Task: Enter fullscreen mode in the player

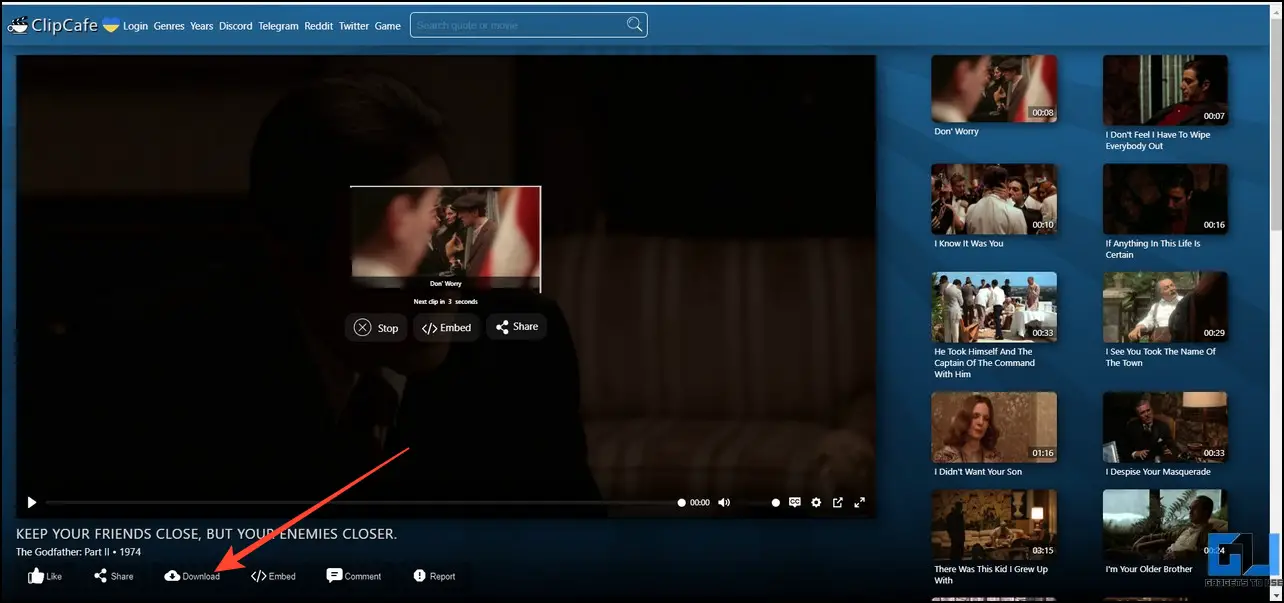Action: 859,502
